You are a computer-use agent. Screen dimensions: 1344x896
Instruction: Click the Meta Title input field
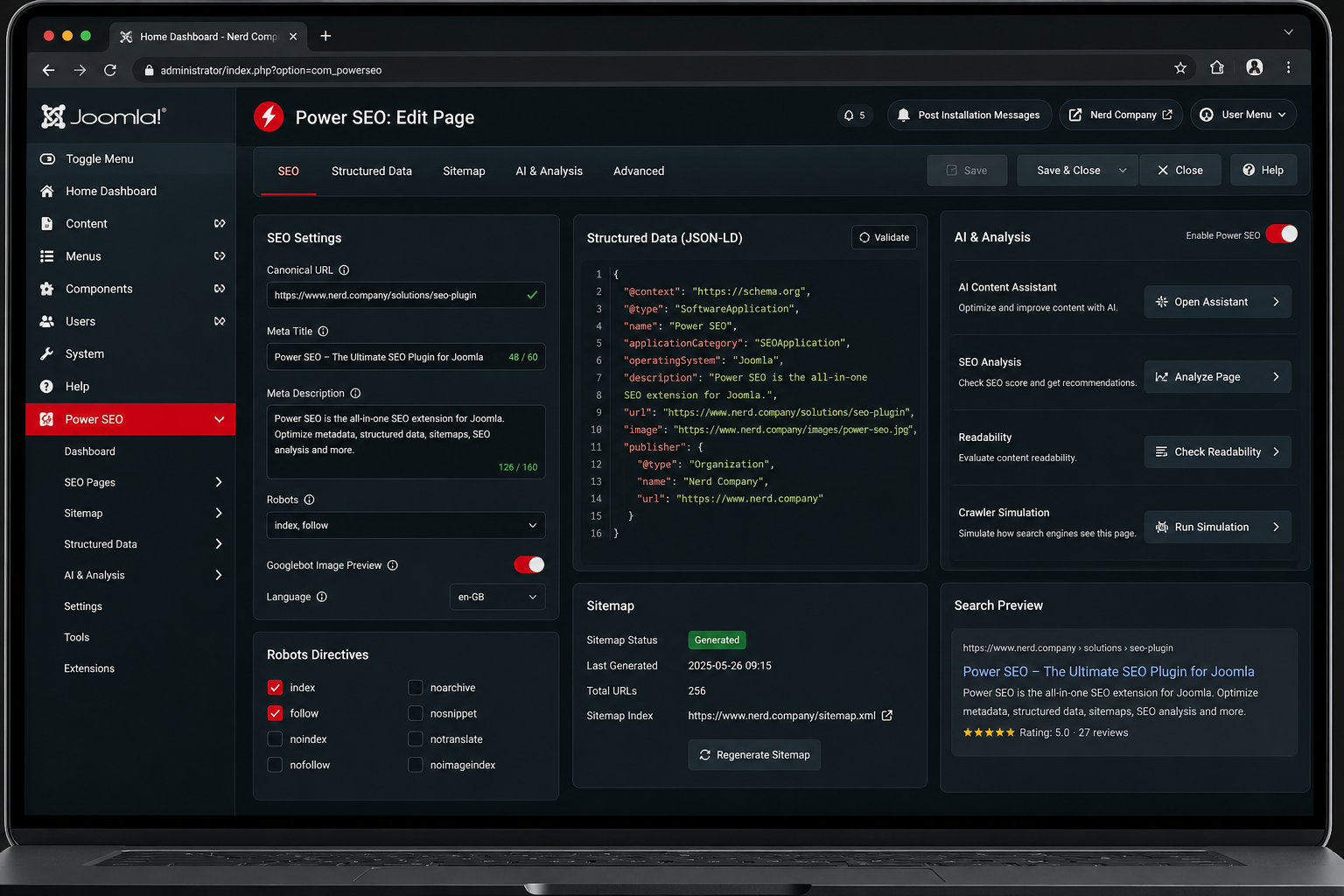(406, 357)
